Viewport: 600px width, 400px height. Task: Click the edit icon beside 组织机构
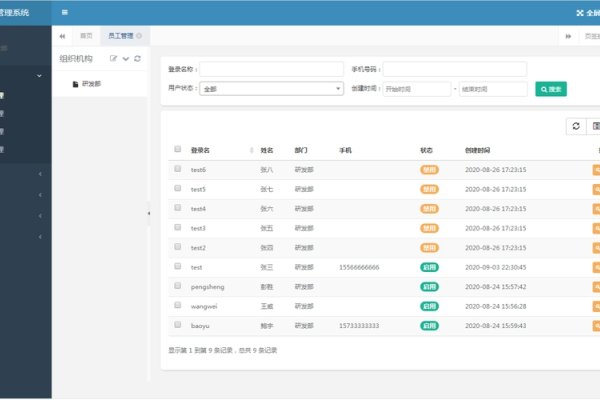pyautogui.click(x=113, y=58)
